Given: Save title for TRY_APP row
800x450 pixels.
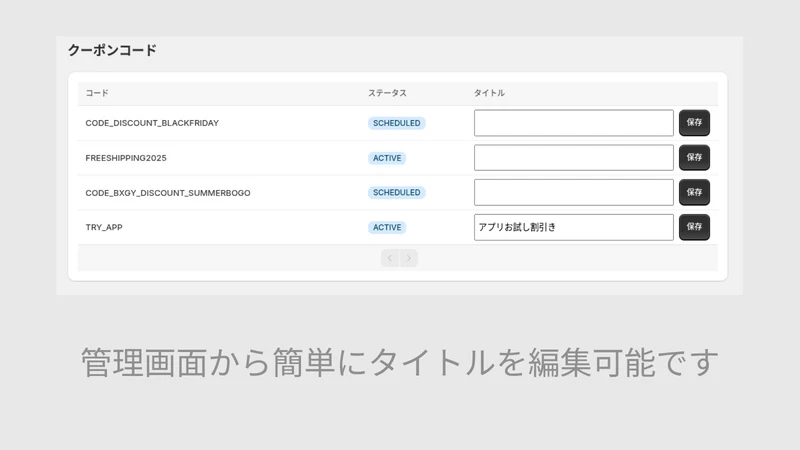Looking at the screenshot, I should (x=694, y=227).
